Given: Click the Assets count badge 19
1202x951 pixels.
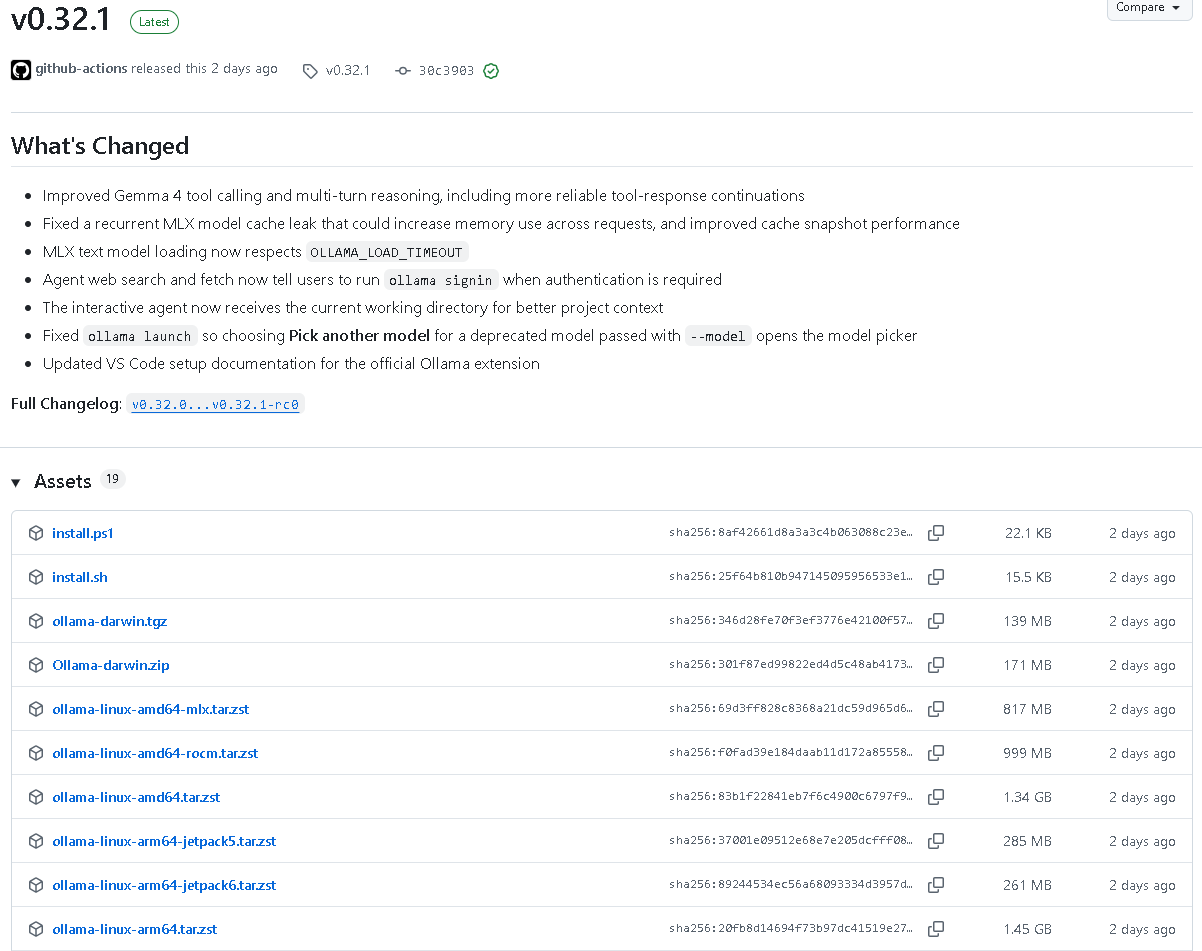Looking at the screenshot, I should (112, 479).
